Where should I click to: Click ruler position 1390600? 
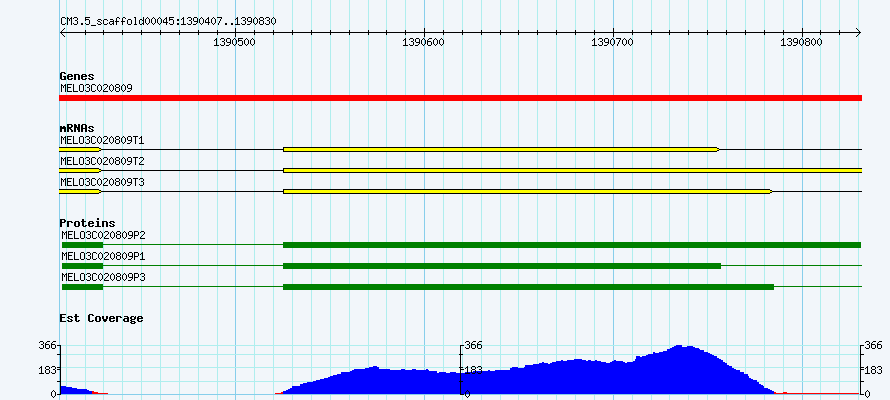click(425, 42)
